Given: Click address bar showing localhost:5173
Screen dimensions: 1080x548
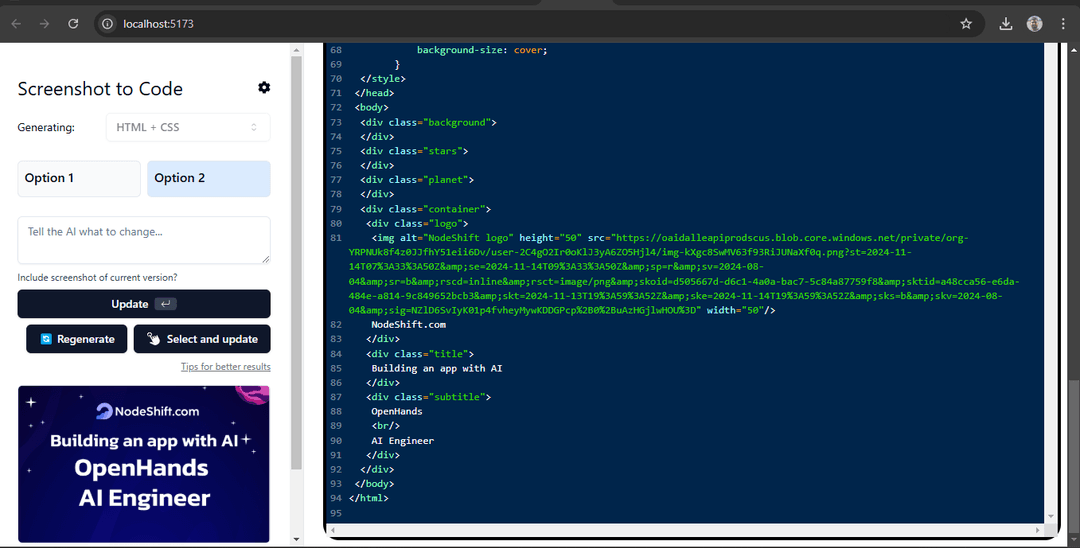Looking at the screenshot, I should pos(537,23).
